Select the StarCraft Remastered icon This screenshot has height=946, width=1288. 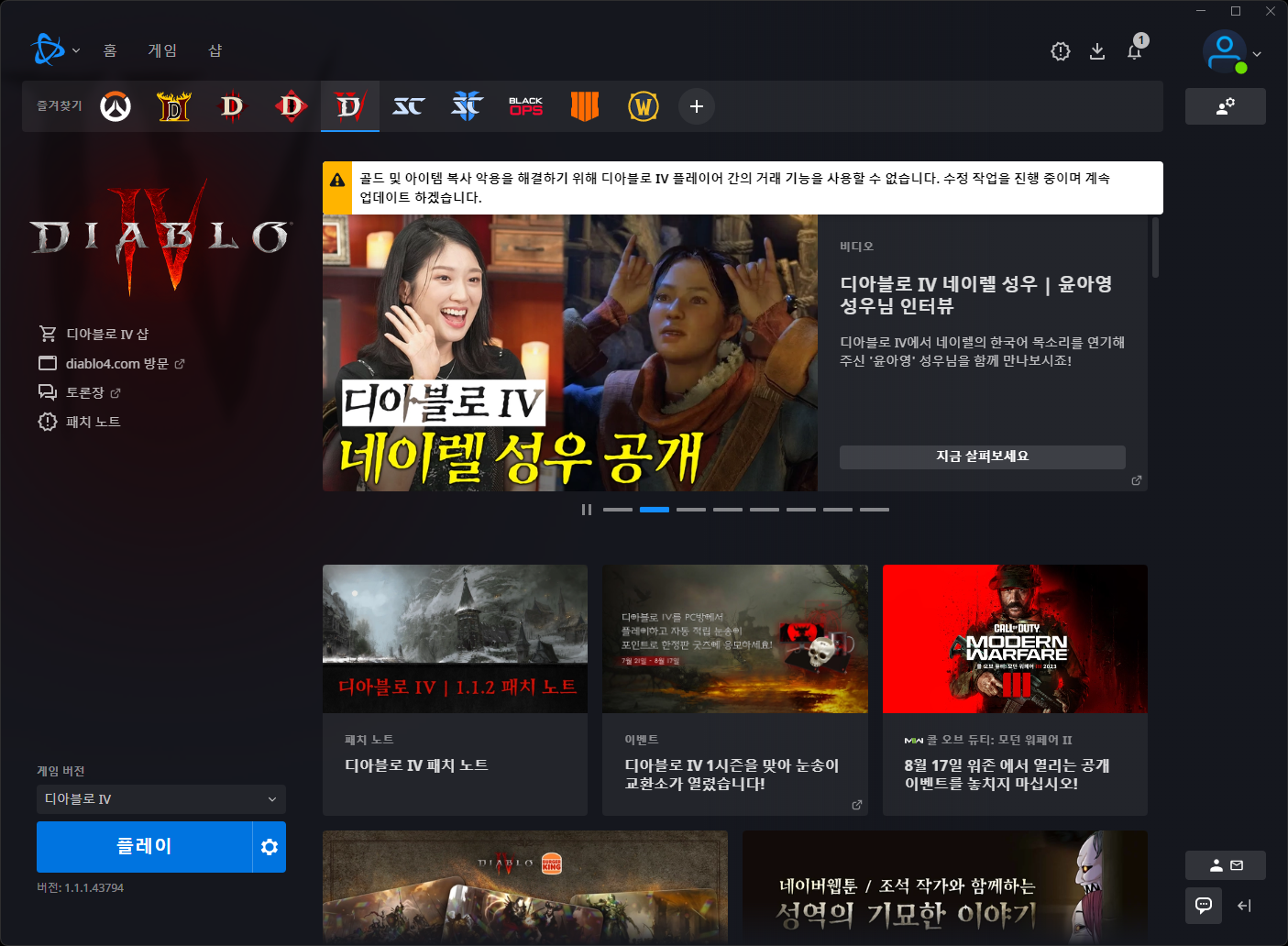pyautogui.click(x=409, y=106)
